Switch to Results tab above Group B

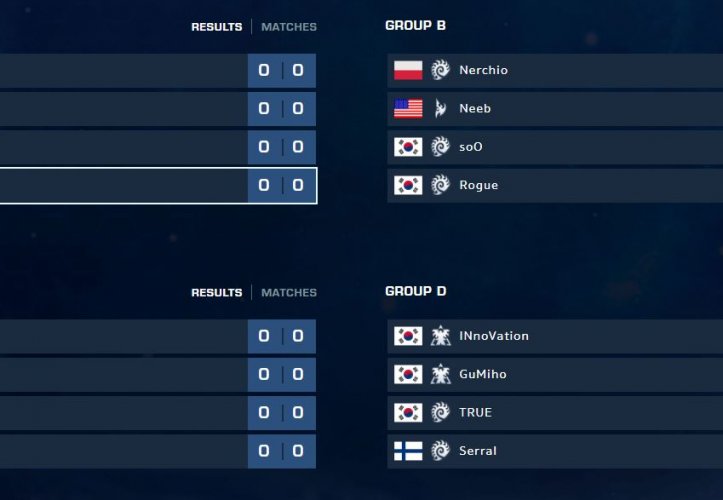[216, 27]
